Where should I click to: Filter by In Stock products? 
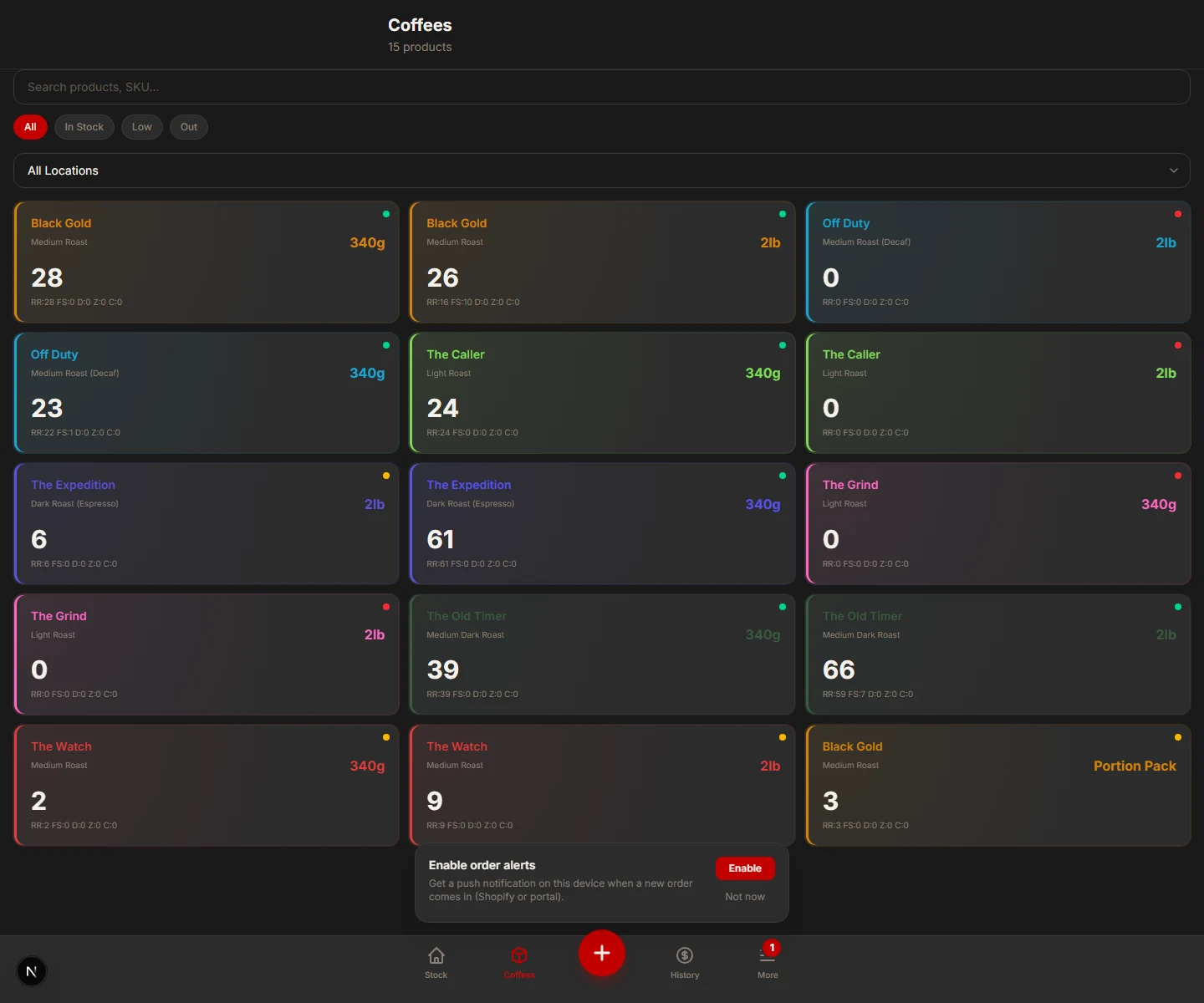pyautogui.click(x=84, y=127)
